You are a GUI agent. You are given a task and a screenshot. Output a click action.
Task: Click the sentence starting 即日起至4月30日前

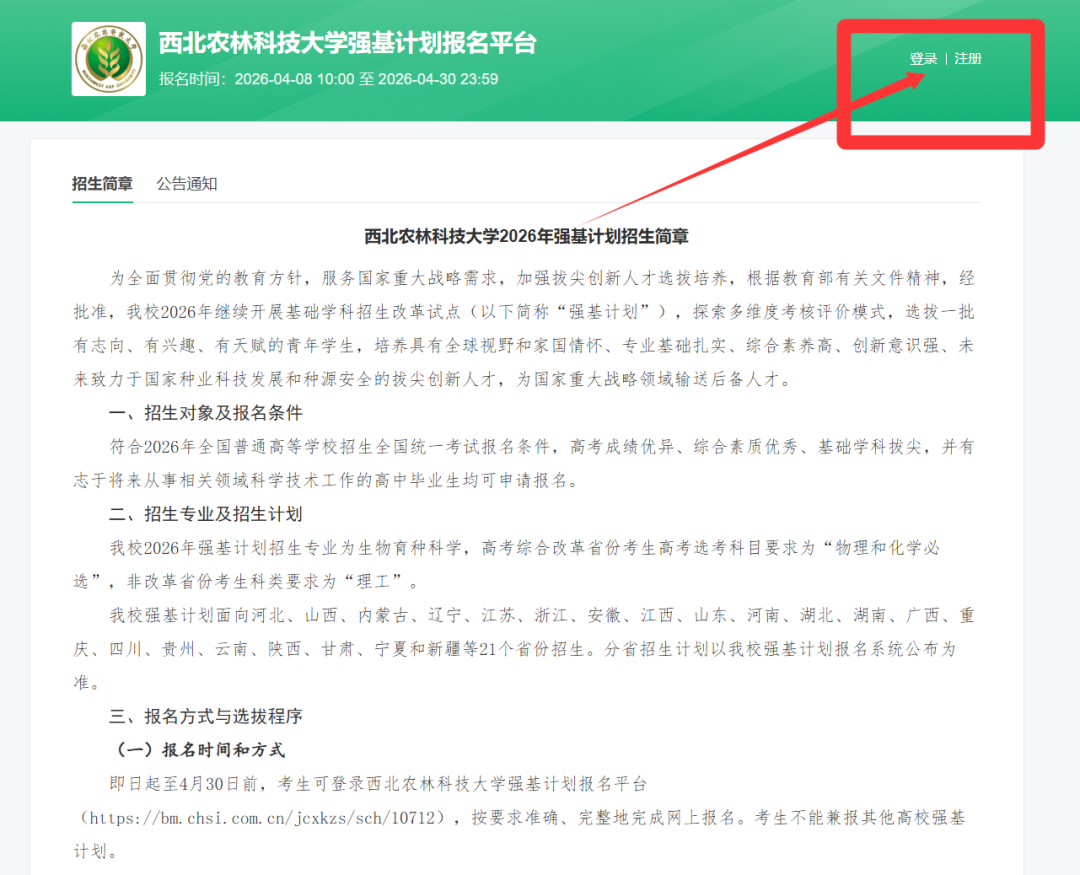380,784
